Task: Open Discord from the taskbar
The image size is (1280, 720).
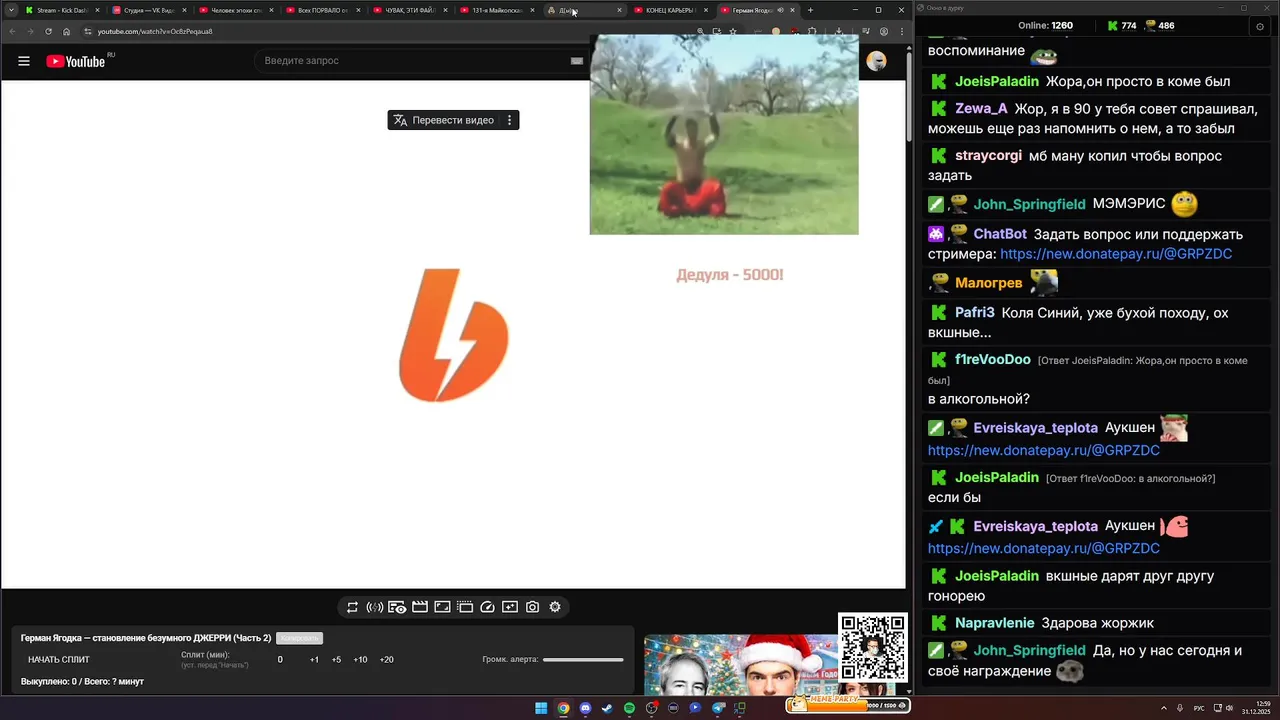Action: (x=585, y=708)
